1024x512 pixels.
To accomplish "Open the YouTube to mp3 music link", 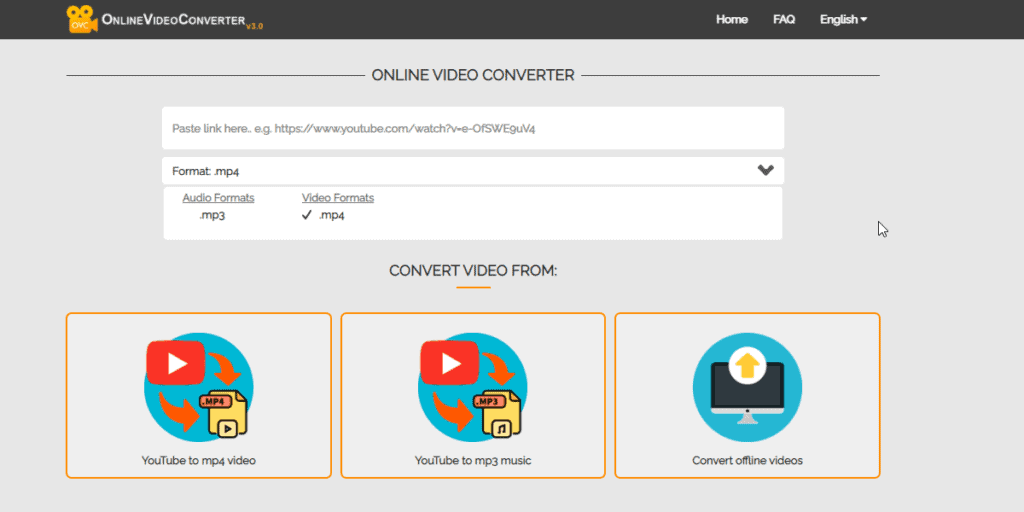I will [x=473, y=460].
